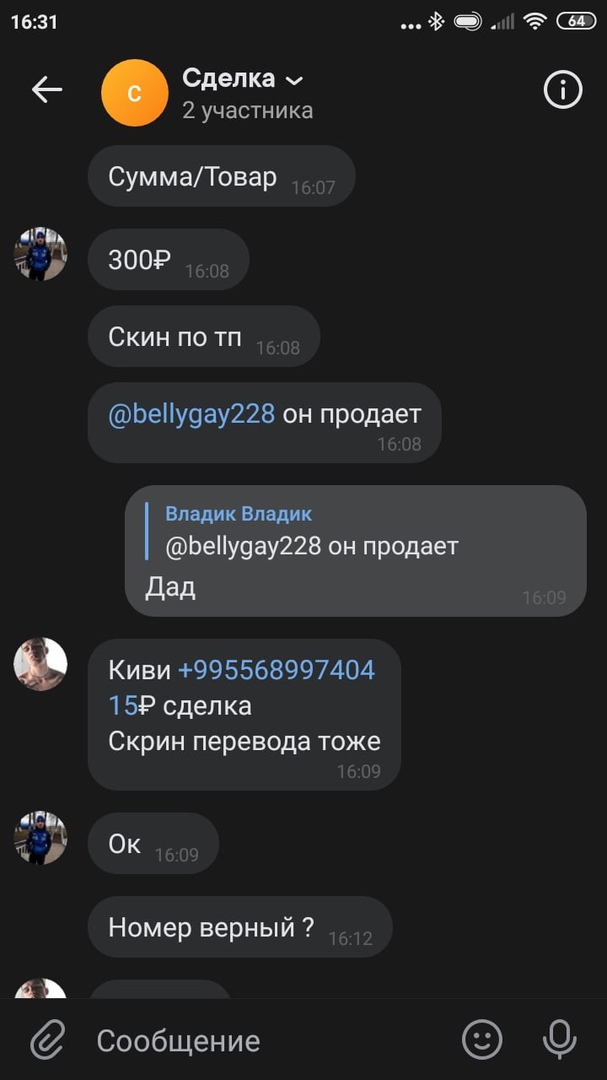Open @bellygay228 mention in он продает message
Viewport: 607px width, 1080px height.
pos(192,415)
